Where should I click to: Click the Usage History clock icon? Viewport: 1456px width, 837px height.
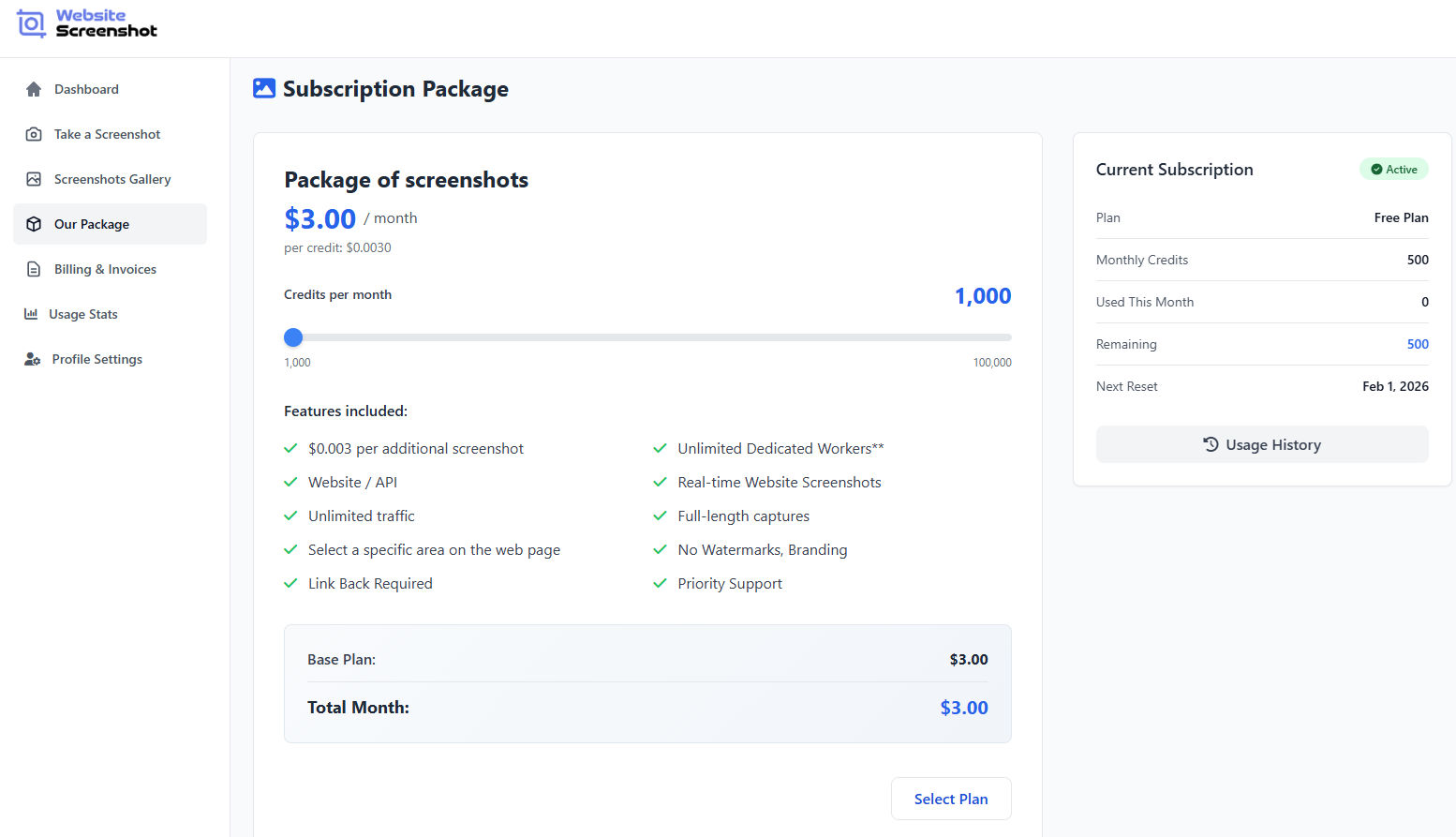point(1210,444)
